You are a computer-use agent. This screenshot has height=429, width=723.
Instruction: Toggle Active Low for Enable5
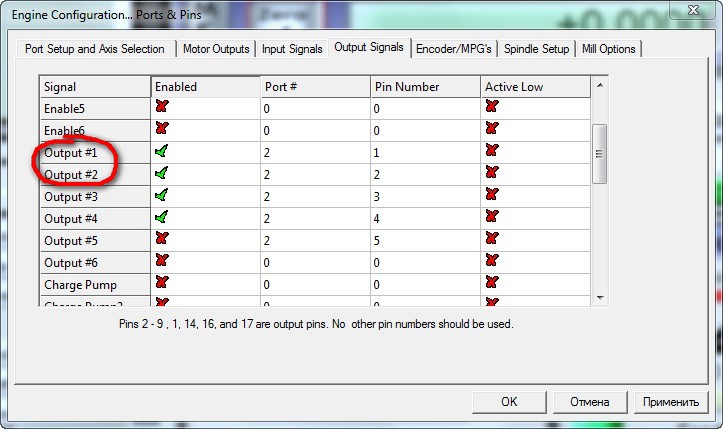point(492,106)
